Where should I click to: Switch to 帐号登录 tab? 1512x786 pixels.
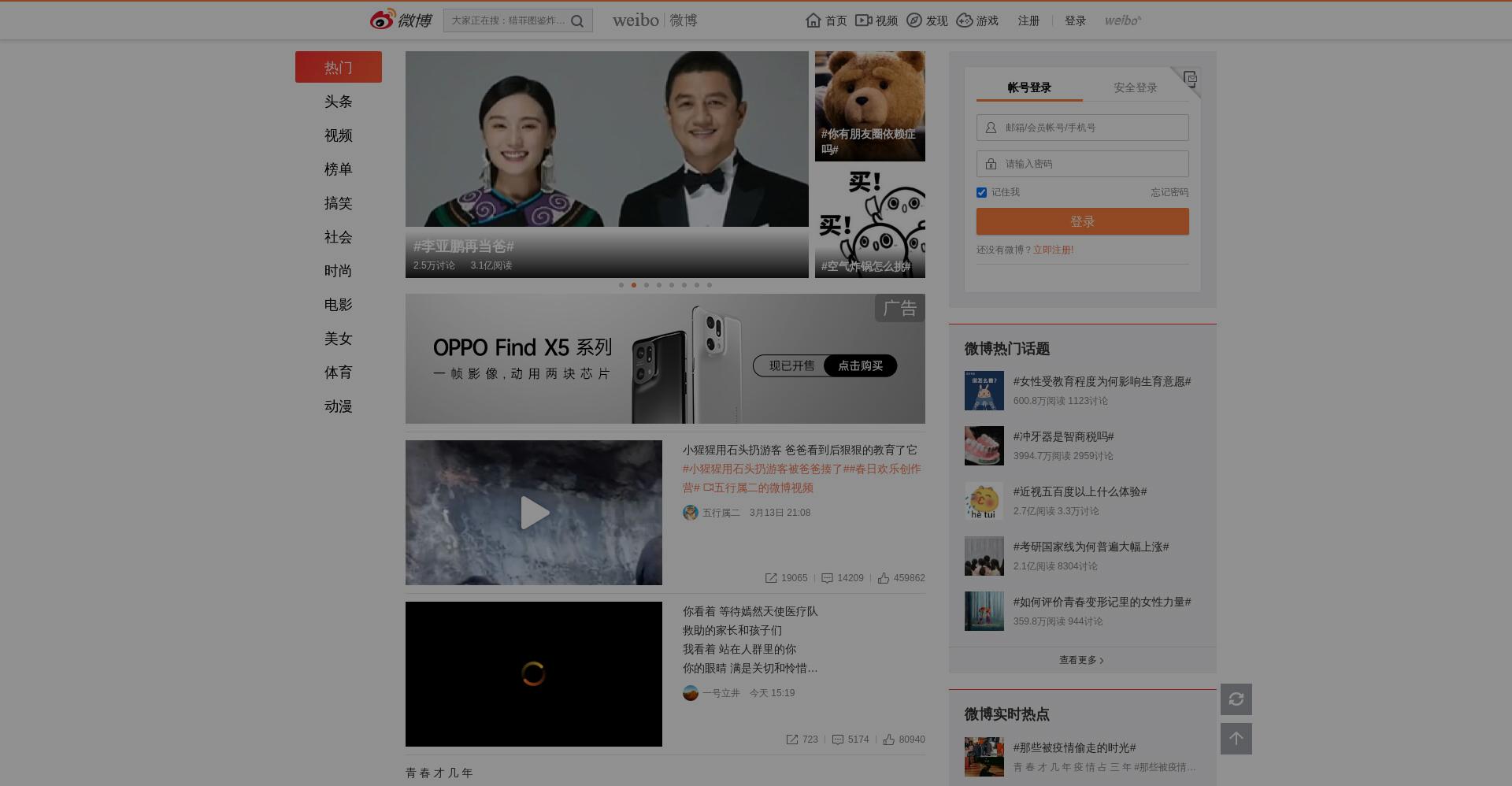click(x=1029, y=87)
